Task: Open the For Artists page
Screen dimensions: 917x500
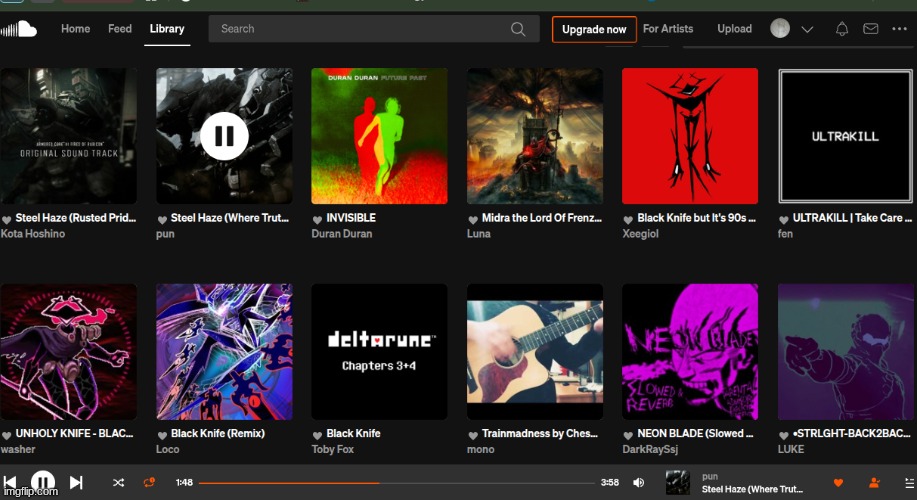Action: coord(668,29)
